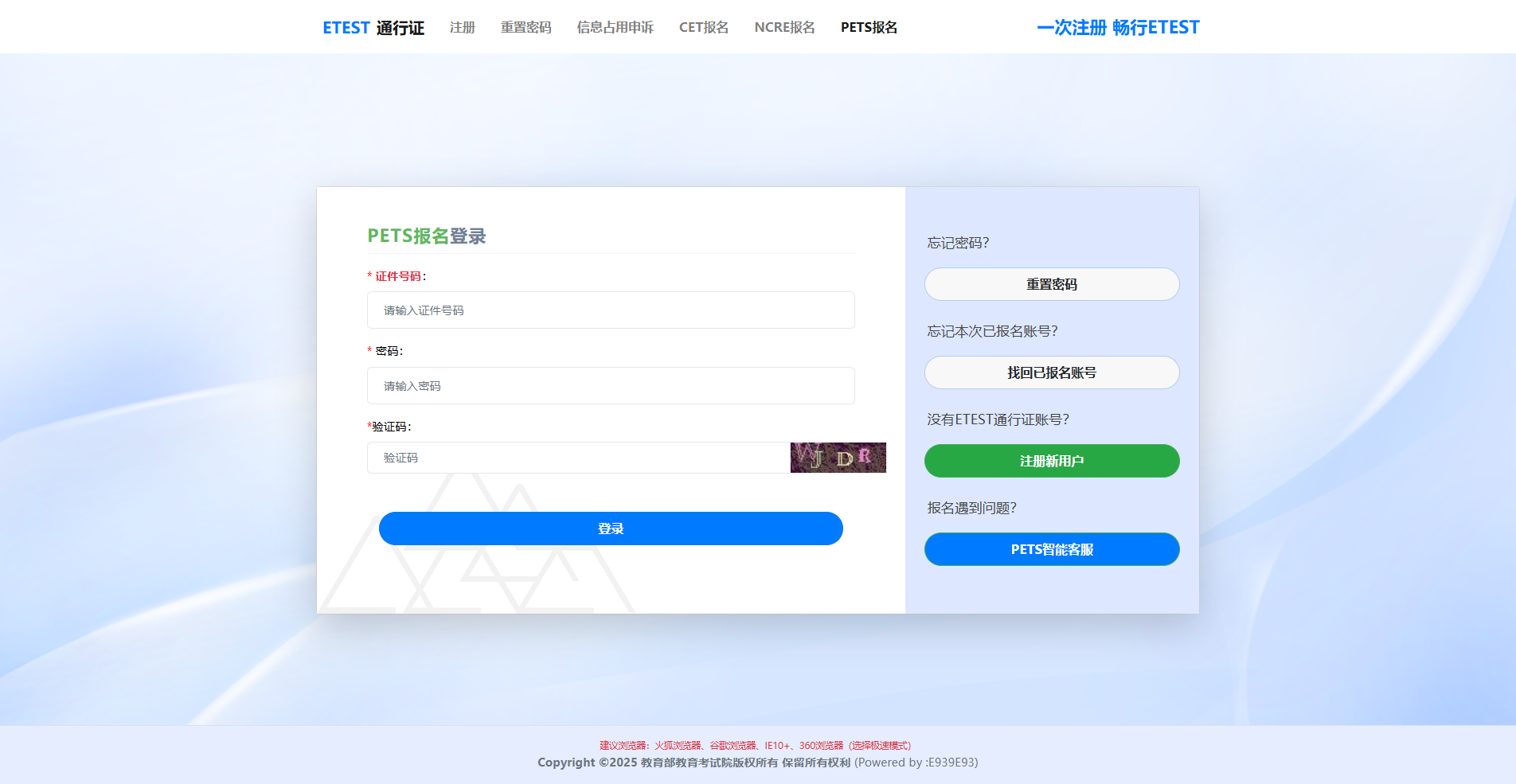Click the red browser recommendation footer text
This screenshot has width=1516, height=784.
click(x=756, y=745)
